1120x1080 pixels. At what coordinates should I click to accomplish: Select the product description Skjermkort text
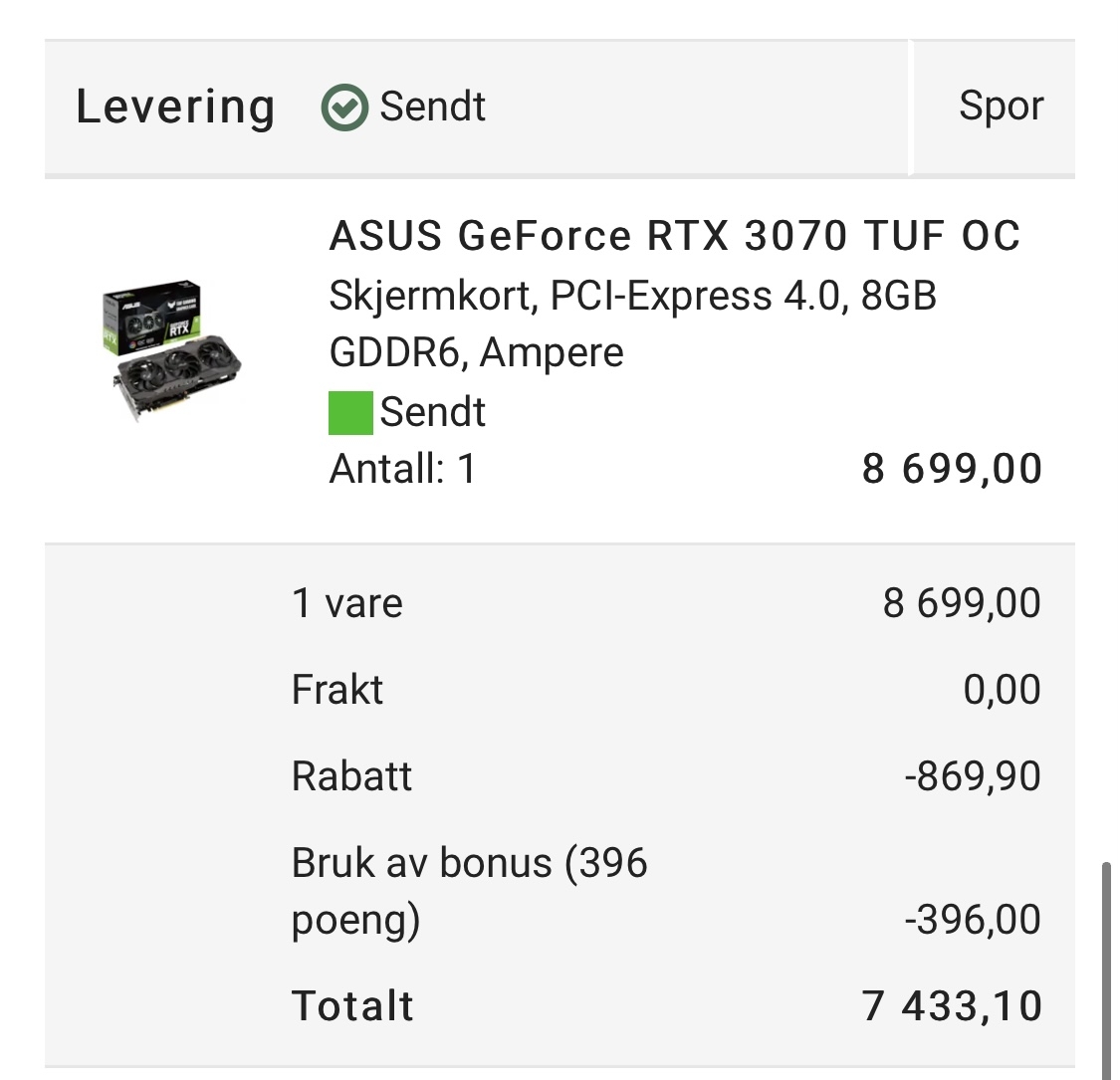pyautogui.click(x=632, y=324)
